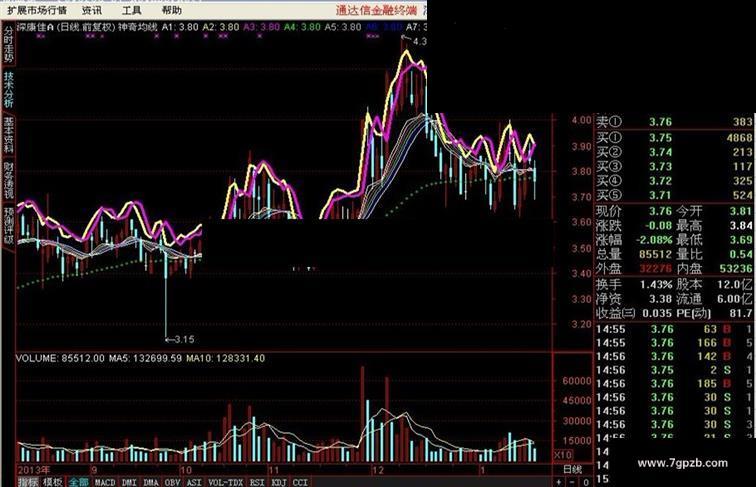This screenshot has width=756, height=487.
Task: Click the 深康佳A stock name in chart header
Action: click(x=35, y=27)
